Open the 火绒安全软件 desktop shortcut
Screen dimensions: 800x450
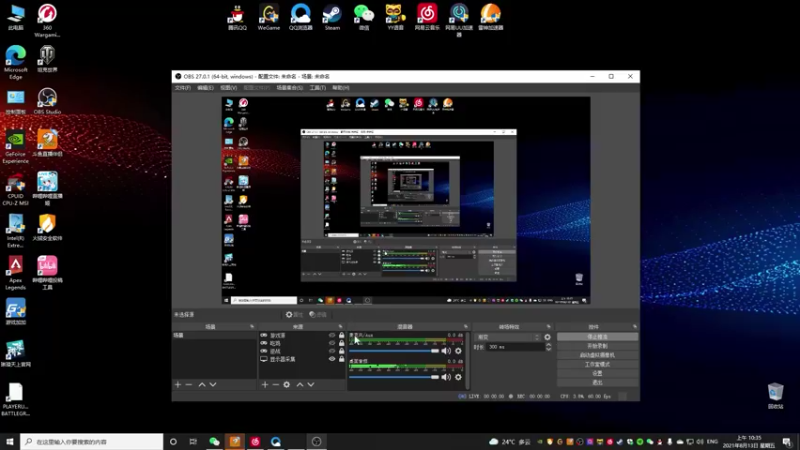pyautogui.click(x=47, y=228)
